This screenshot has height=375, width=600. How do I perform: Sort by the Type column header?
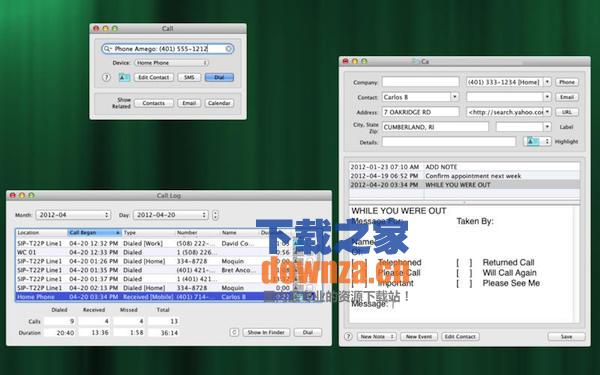tap(148, 233)
